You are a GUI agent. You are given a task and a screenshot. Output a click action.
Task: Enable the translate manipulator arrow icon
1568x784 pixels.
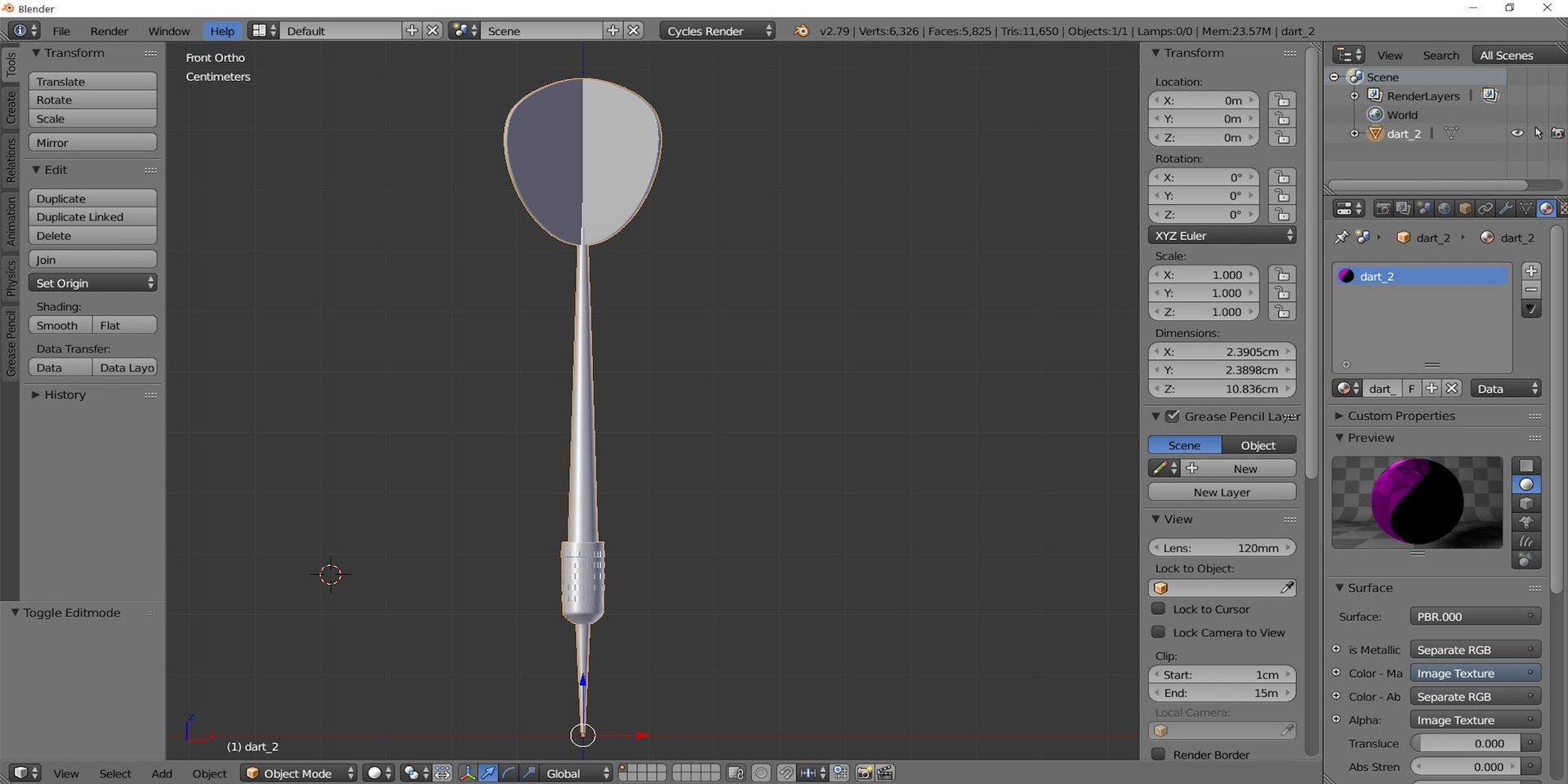coord(488,773)
